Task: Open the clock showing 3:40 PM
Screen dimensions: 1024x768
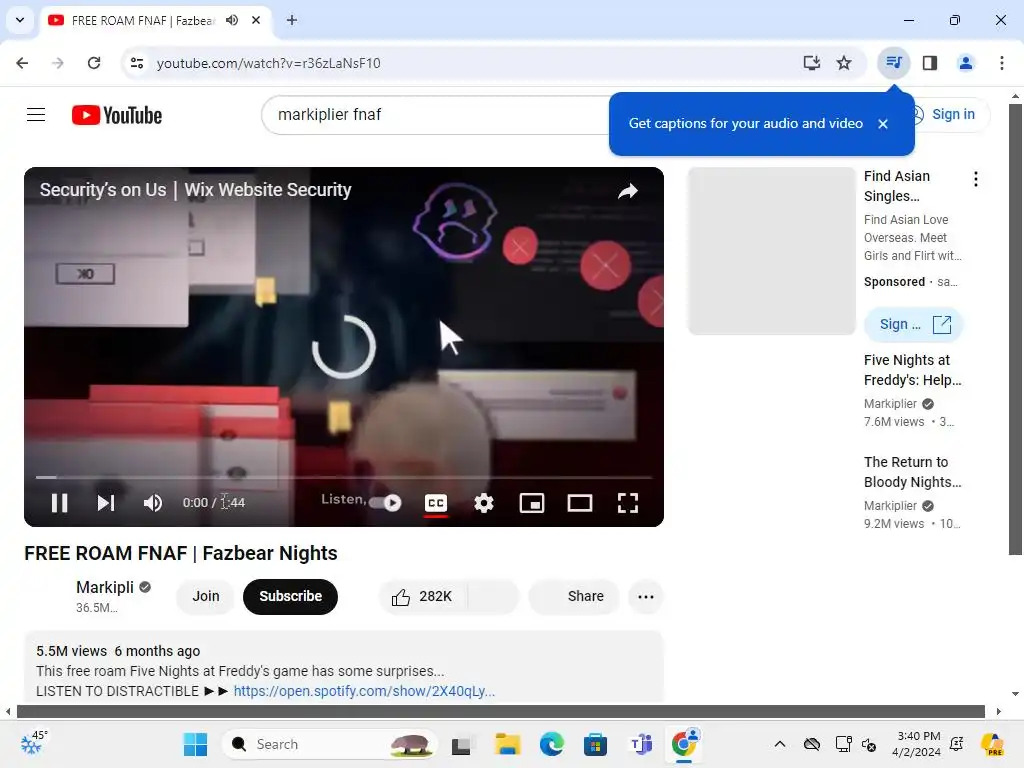Action: [919, 744]
